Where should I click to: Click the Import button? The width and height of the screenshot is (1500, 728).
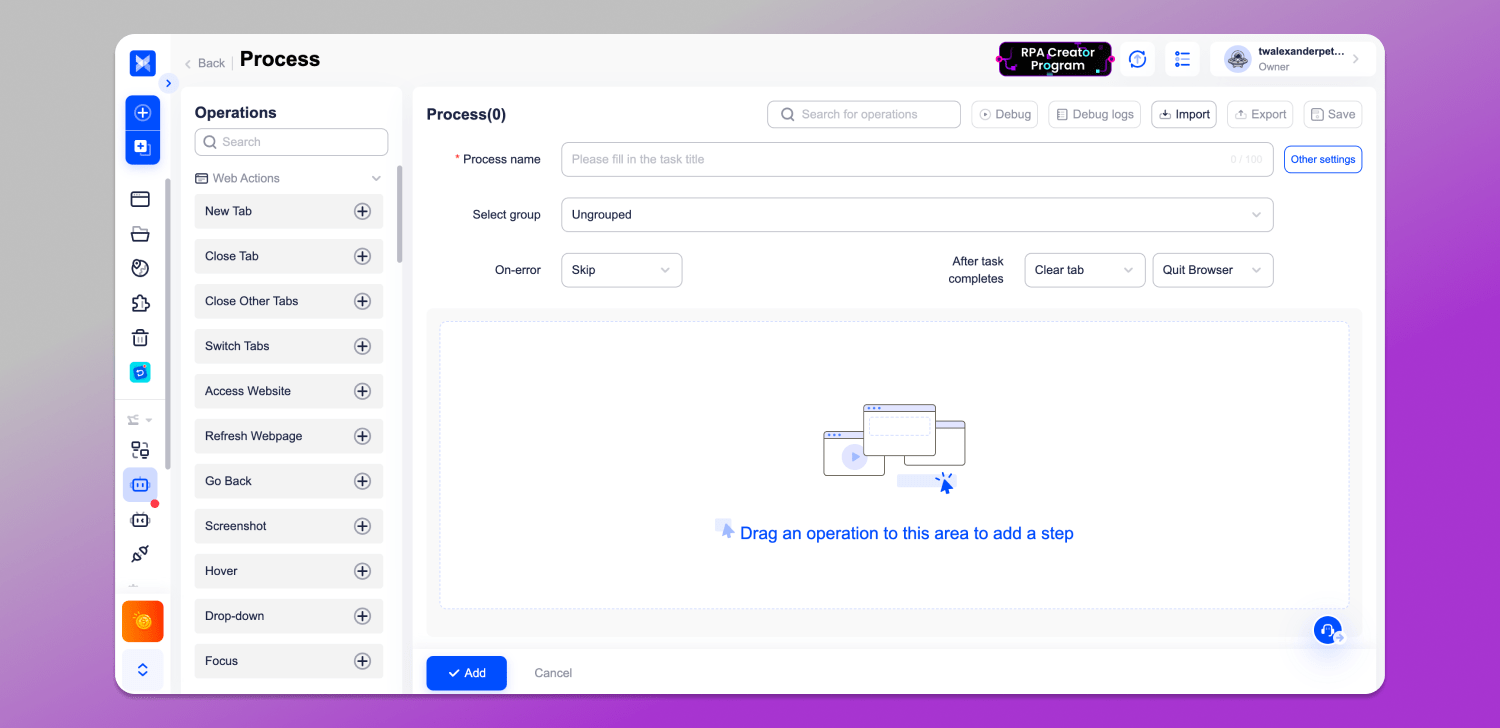pos(1184,114)
